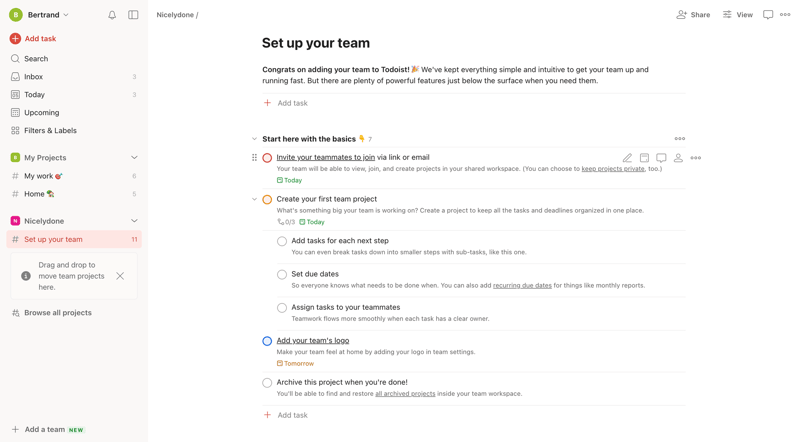Screen dimensions: 800x442
Task: Open the Set due dates subtask
Action: click(x=315, y=274)
